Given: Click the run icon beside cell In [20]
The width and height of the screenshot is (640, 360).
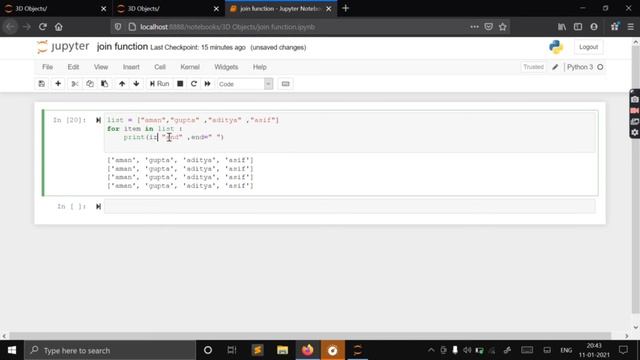Looking at the screenshot, I should pos(98,120).
